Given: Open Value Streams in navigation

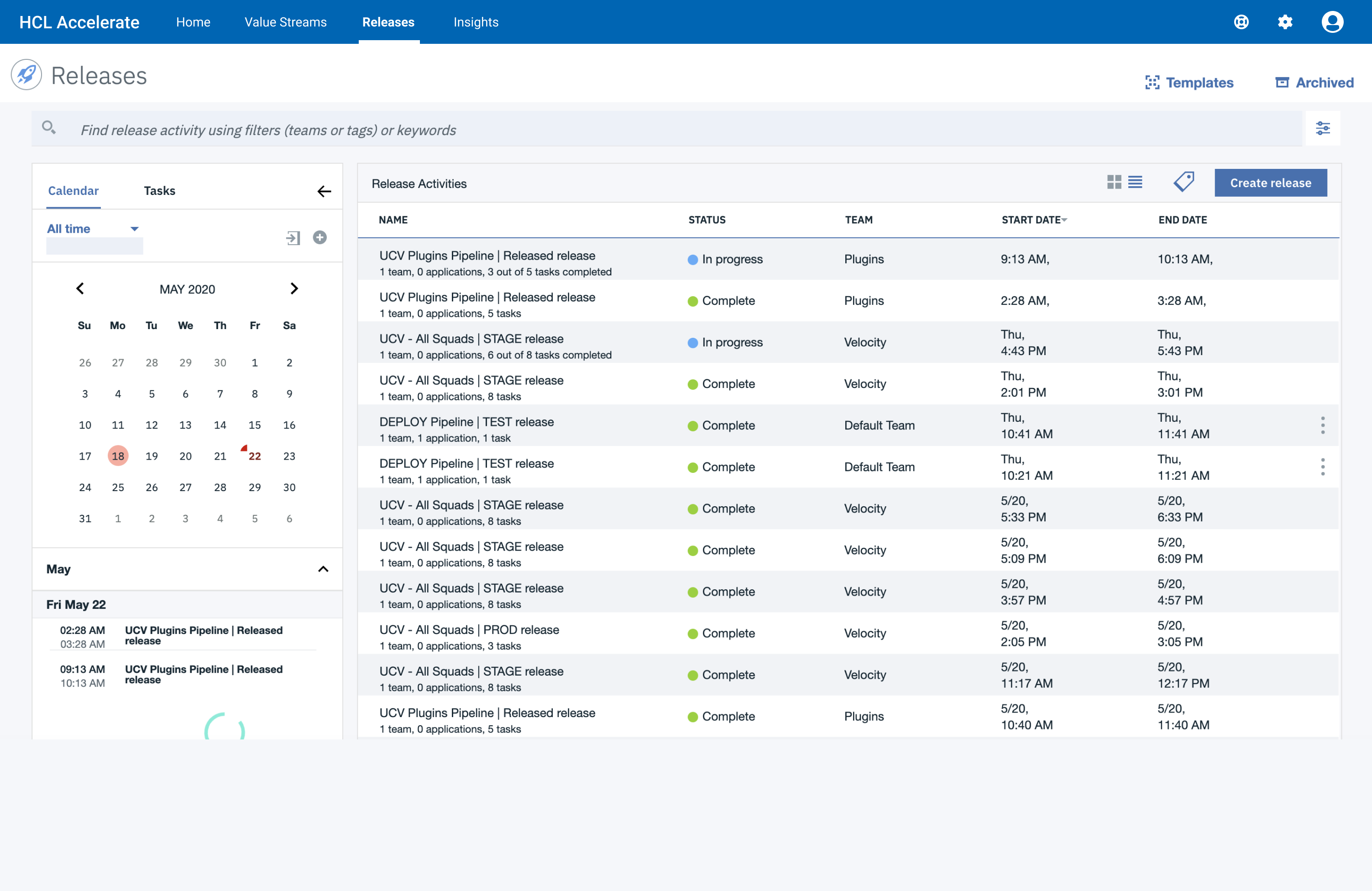Looking at the screenshot, I should pyautogui.click(x=285, y=22).
